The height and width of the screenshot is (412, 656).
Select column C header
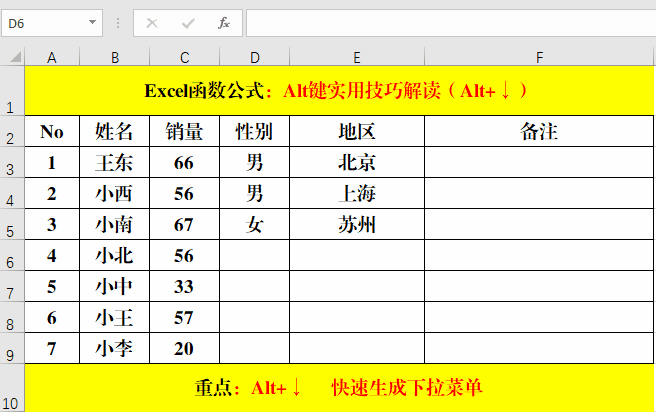[184, 57]
